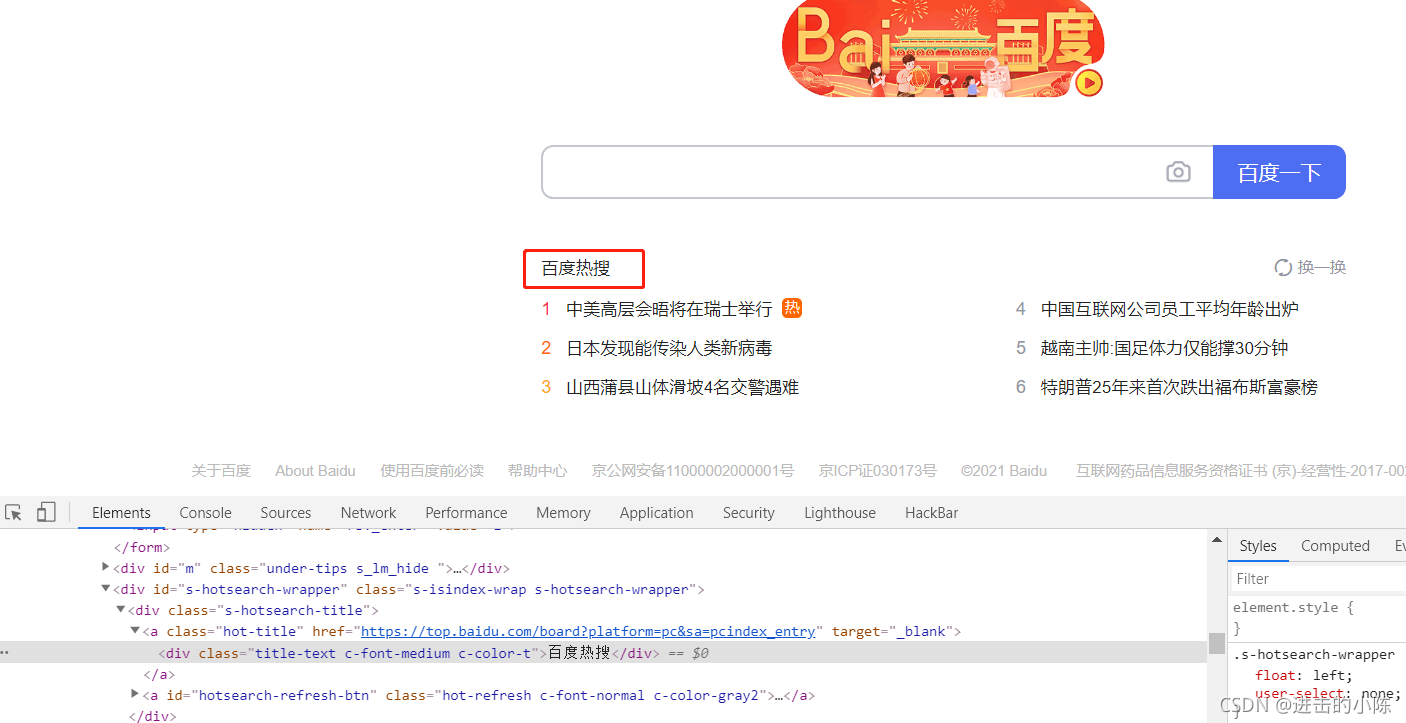Switch to the Application DevTools tab

[656, 512]
